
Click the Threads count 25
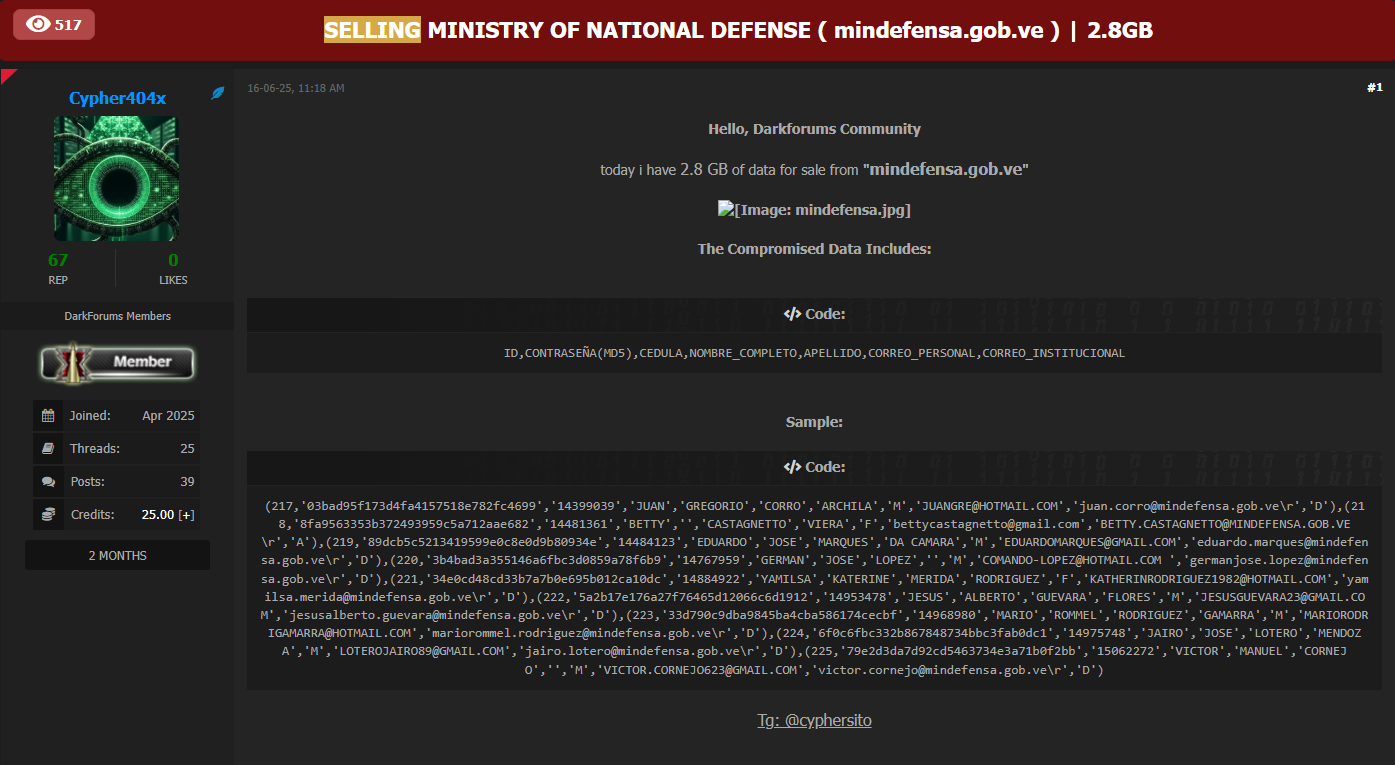[x=187, y=448]
